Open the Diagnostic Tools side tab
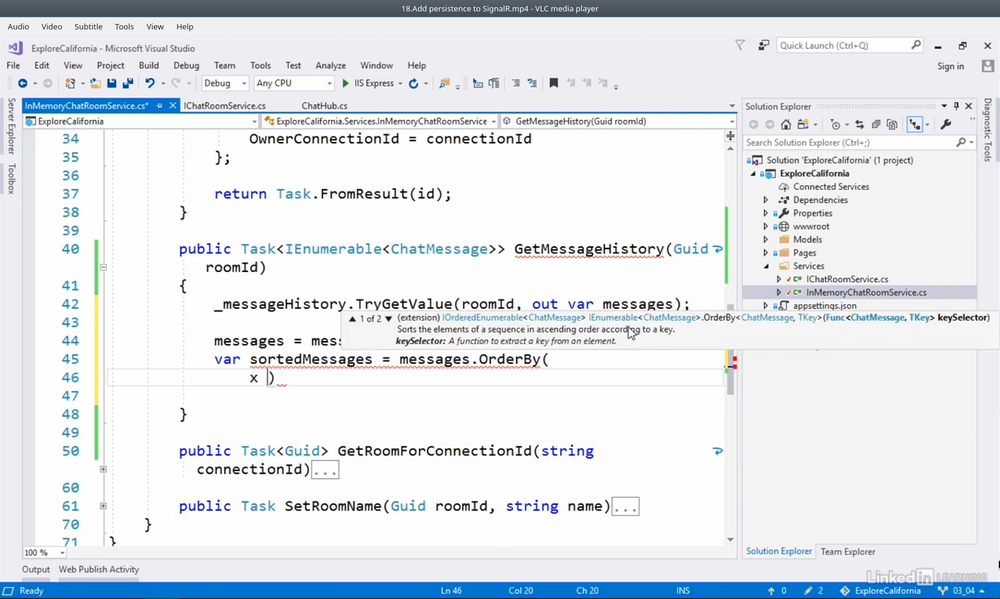The width and height of the screenshot is (1000, 599). tap(987, 129)
